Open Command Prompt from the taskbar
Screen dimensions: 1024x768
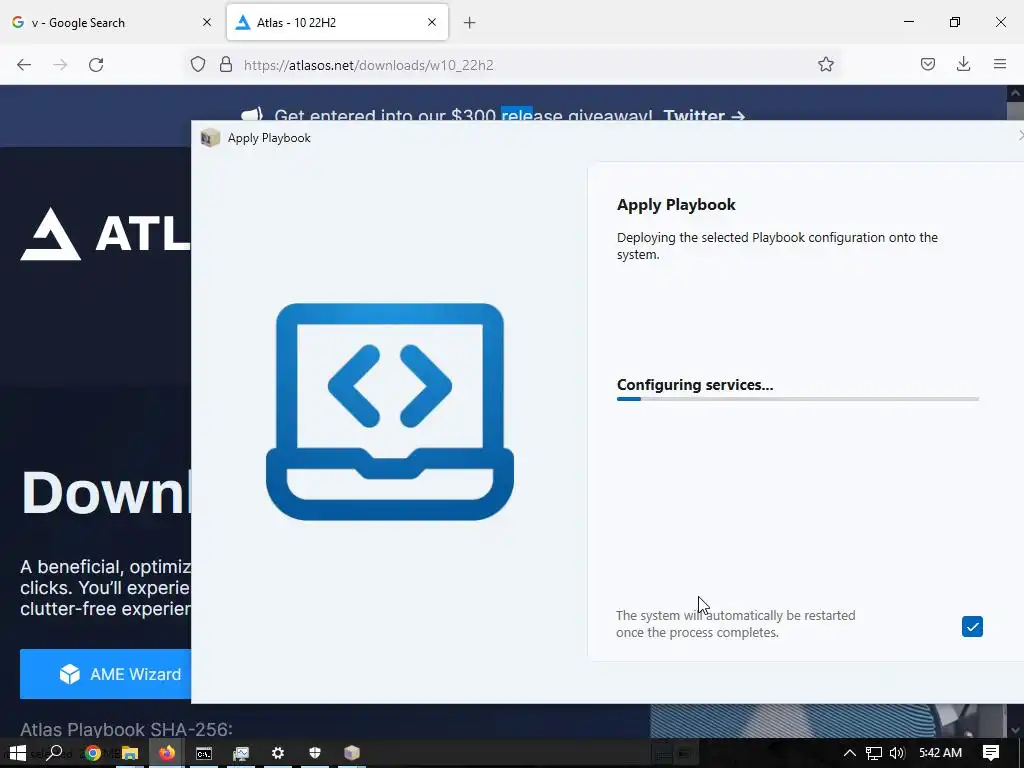(x=204, y=753)
